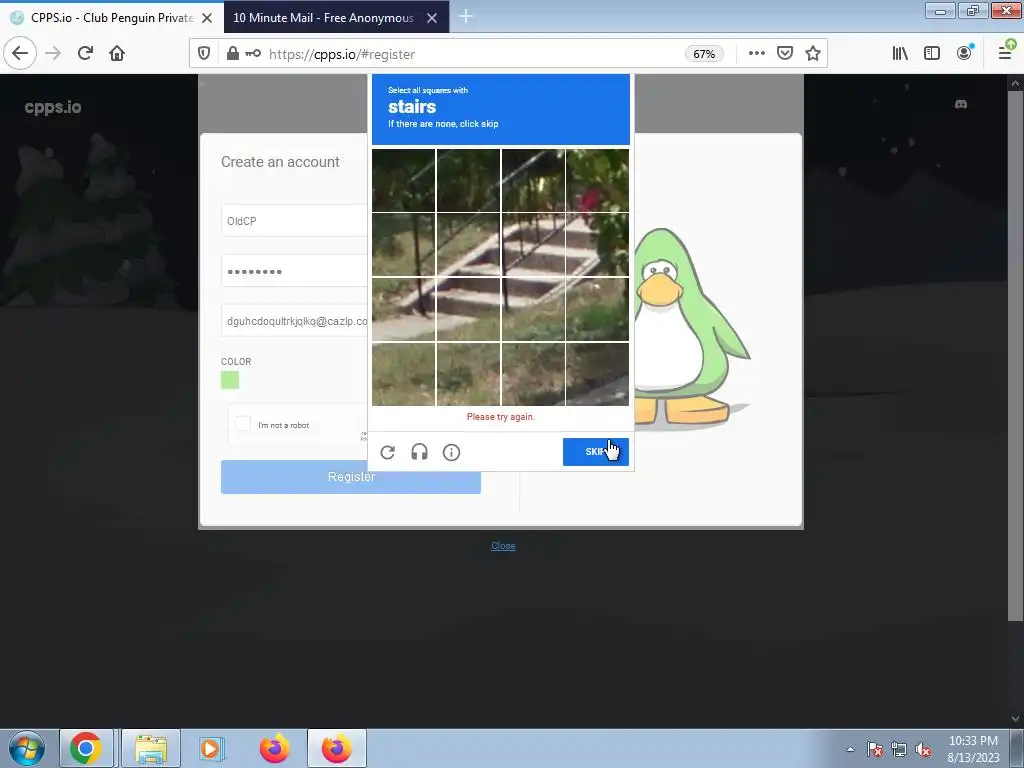Click muted volume tray icon
The width and height of the screenshot is (1024, 768).
click(x=923, y=749)
